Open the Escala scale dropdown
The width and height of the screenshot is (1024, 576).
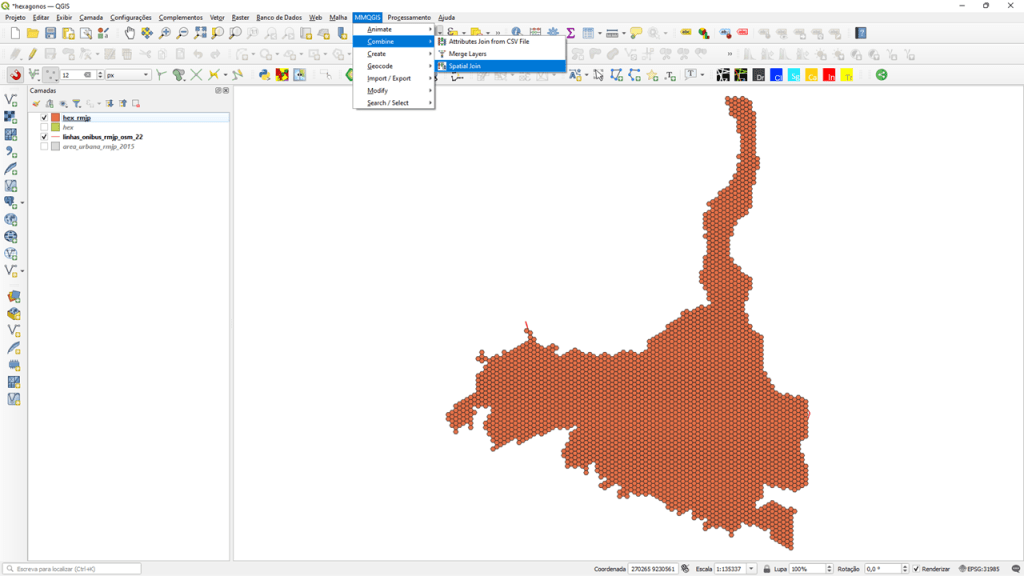[752, 569]
